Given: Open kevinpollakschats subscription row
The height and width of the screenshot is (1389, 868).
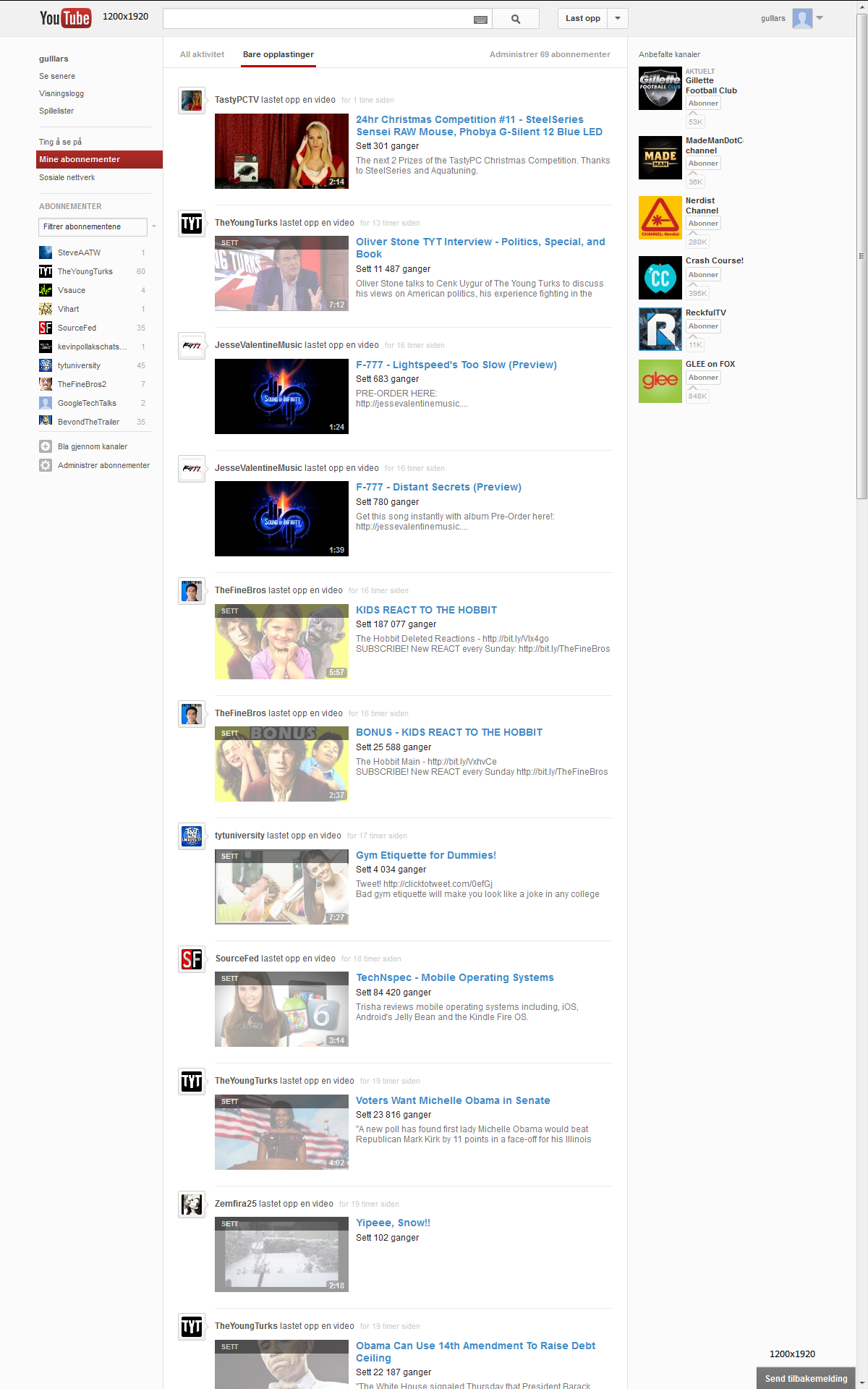Looking at the screenshot, I should (95, 347).
